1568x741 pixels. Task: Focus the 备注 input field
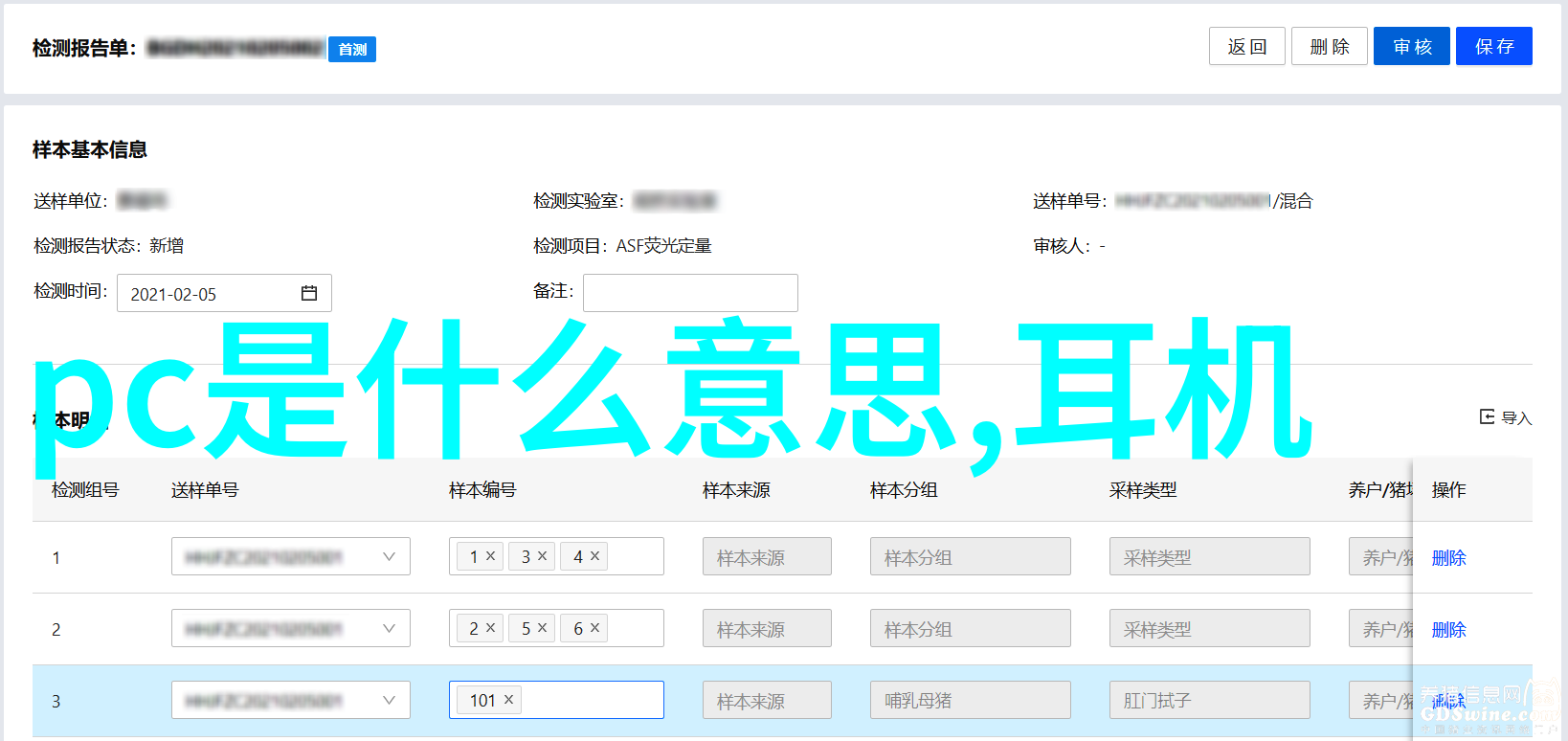click(x=690, y=293)
